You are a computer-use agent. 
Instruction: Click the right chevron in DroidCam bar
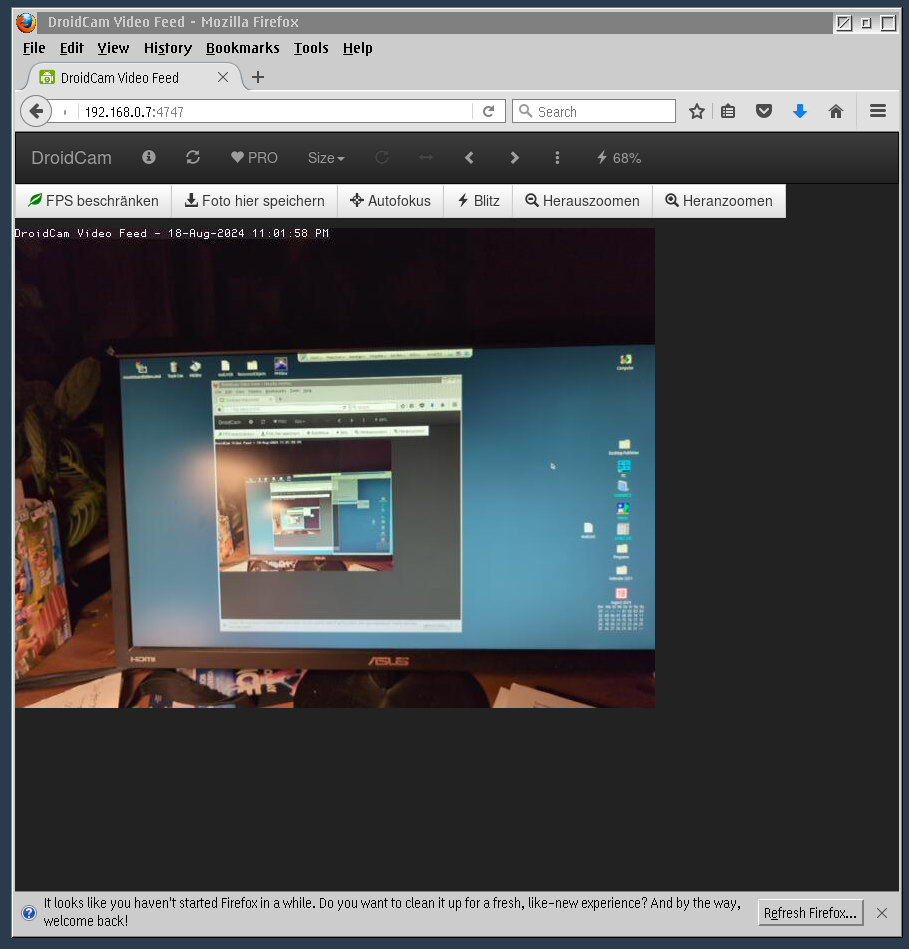click(514, 157)
